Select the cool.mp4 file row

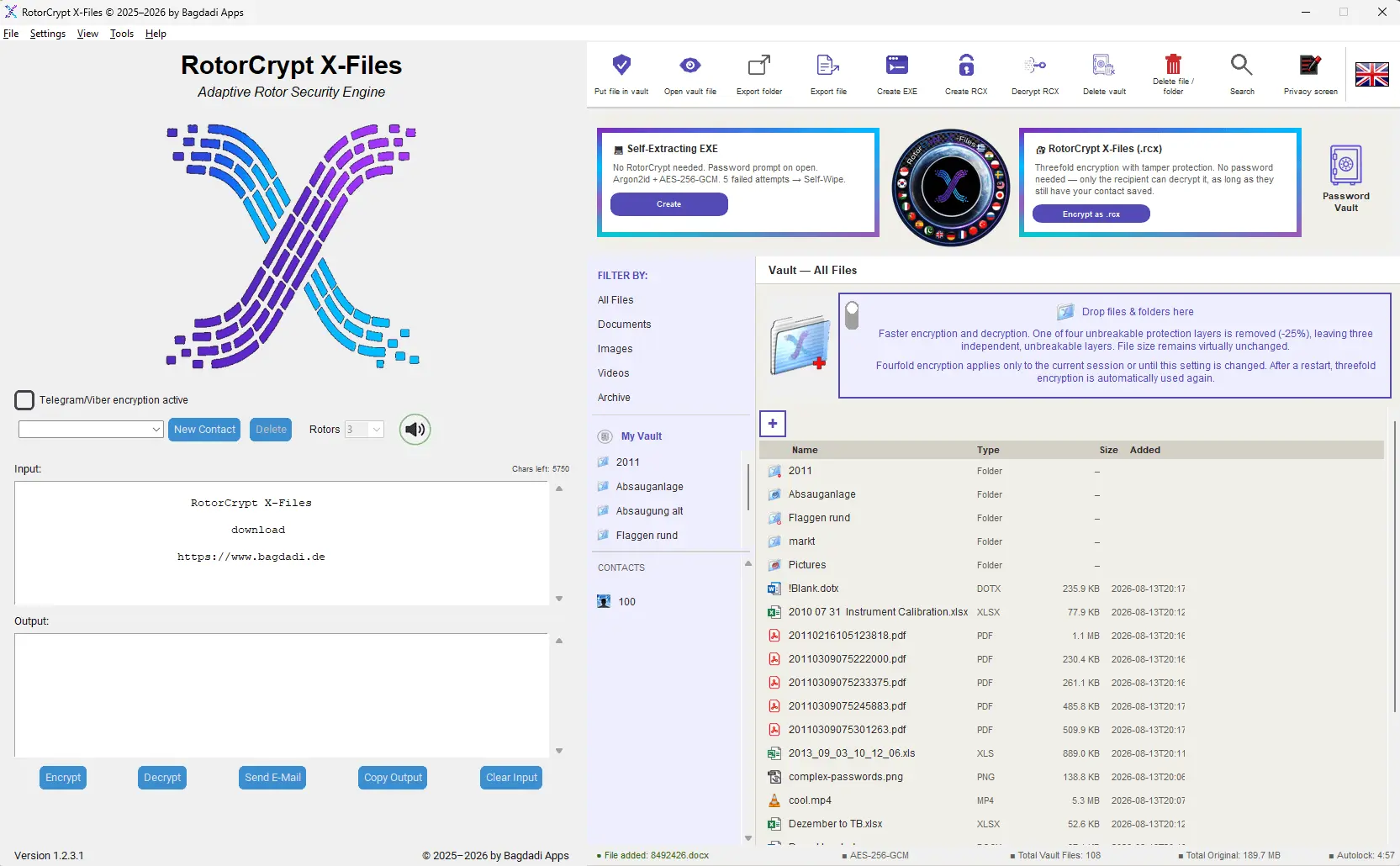(x=1071, y=800)
